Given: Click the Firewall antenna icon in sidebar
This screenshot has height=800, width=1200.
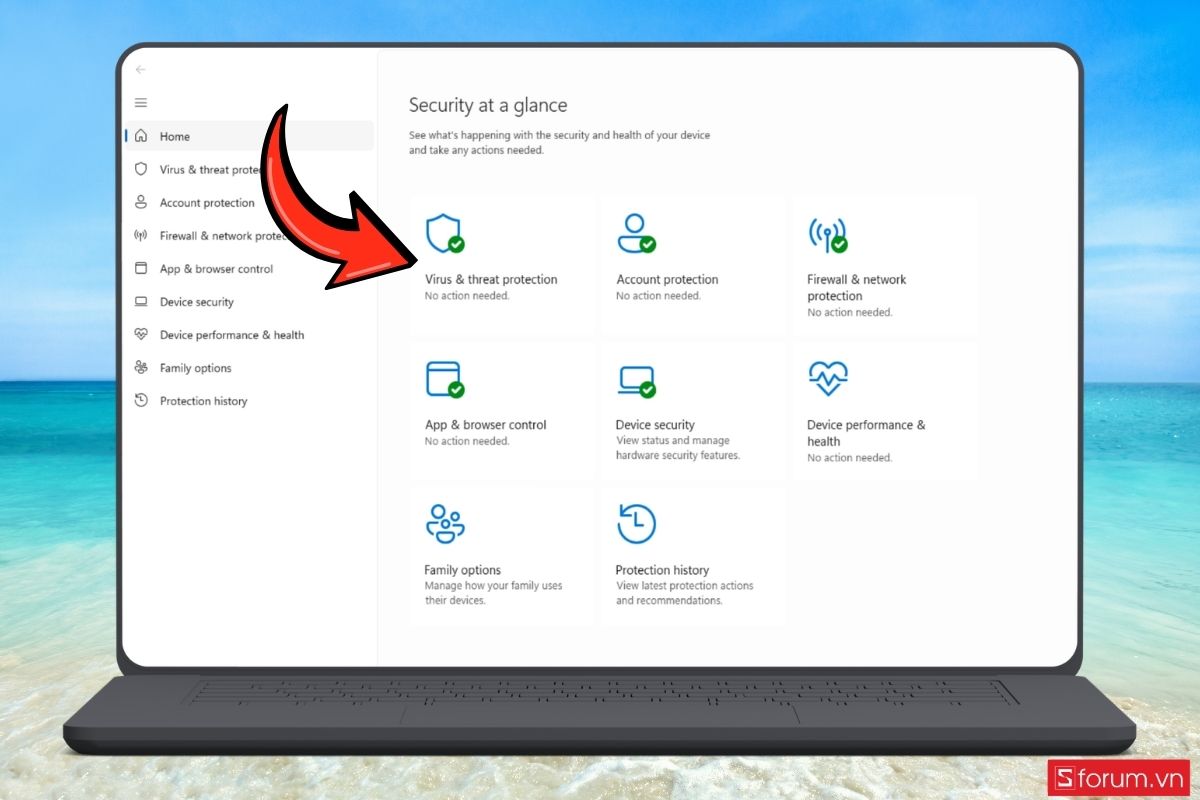Looking at the screenshot, I should pos(141,236).
